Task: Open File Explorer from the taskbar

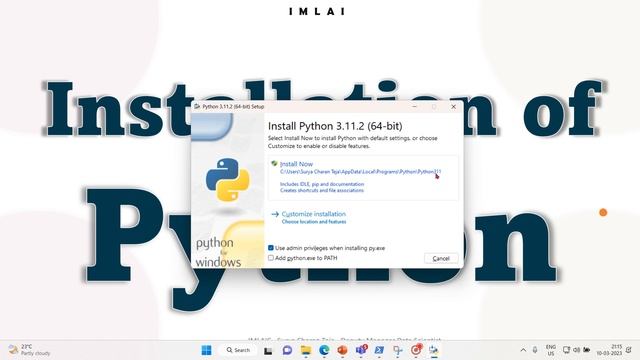Action: point(306,350)
